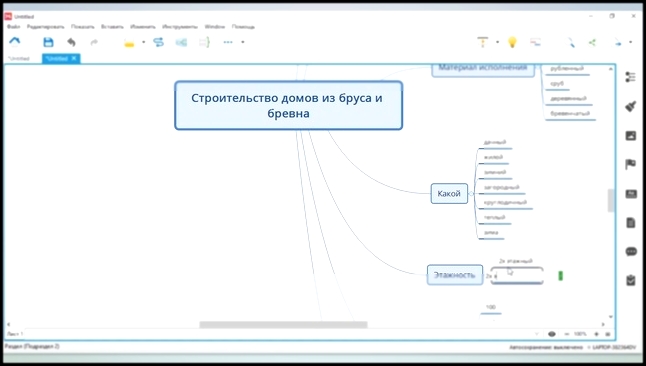The height and width of the screenshot is (366, 646).
Task: Click the autosave status text in status bar
Action: pyautogui.click(x=546, y=347)
